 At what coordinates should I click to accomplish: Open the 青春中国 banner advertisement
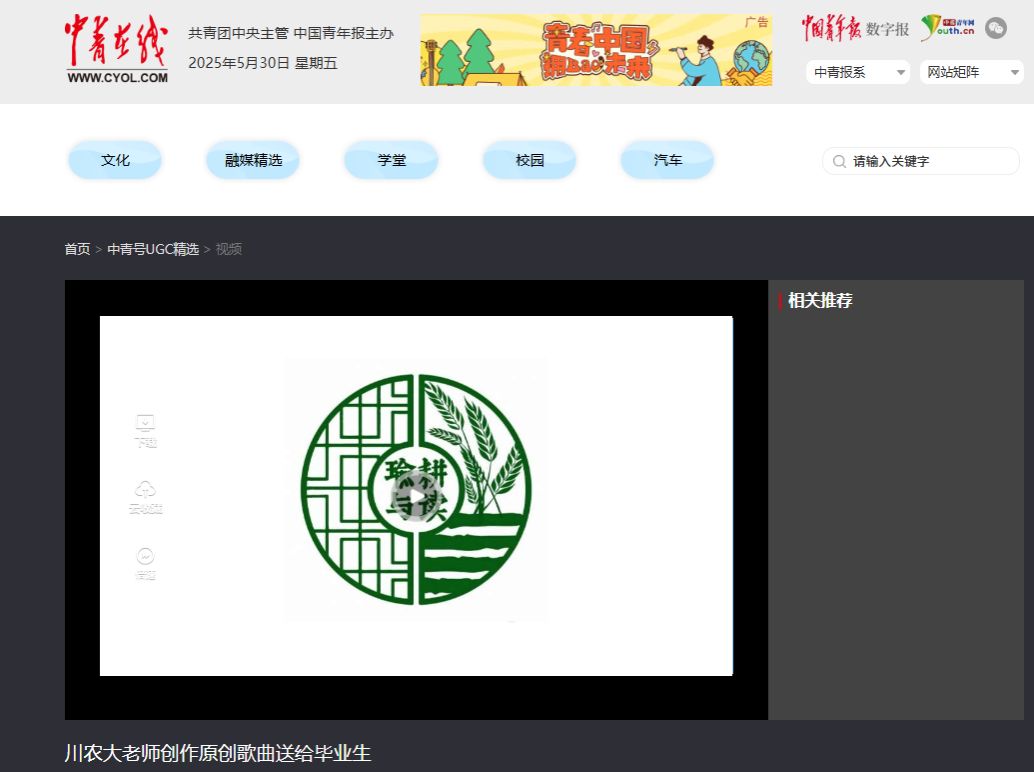click(x=596, y=50)
